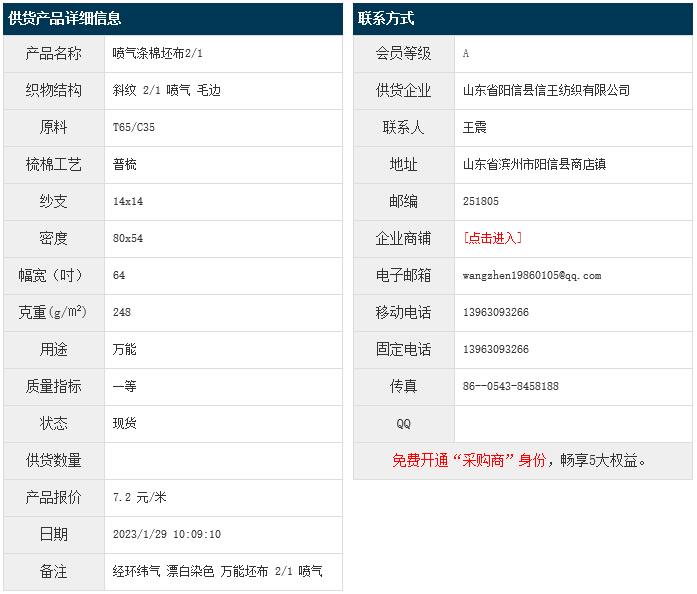Click the fax number 86--0543-8458188

[x=511, y=386]
